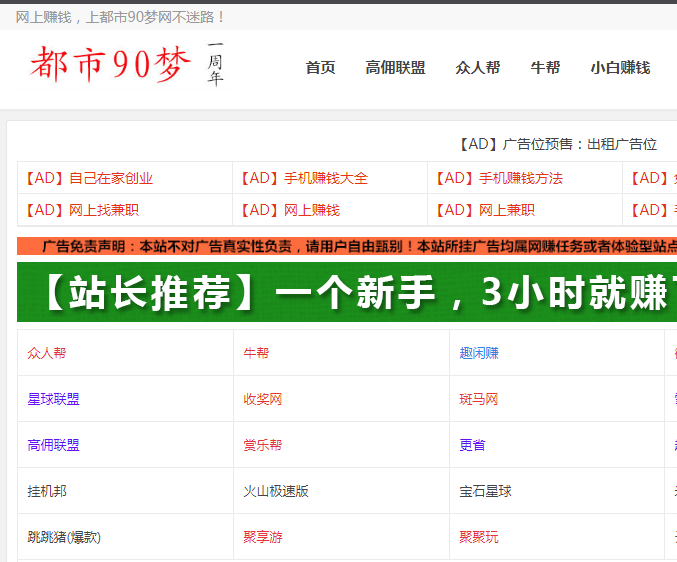Click the purple 高佣联盟 table link
Image resolution: width=677 pixels, height=562 pixels.
click(54, 445)
